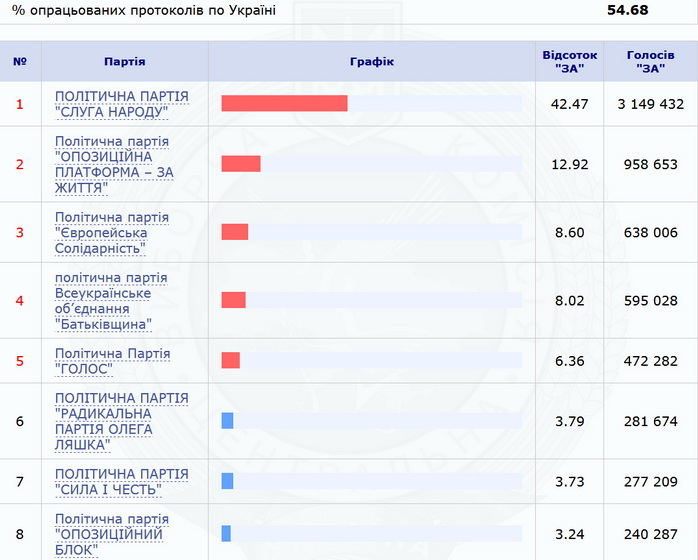This screenshot has height=560, width=698.
Task: Open "РАДИКАЛЬНА ПАРТІЯ ОЛЕГА ЛЯШКА" link
Action: pyautogui.click(x=121, y=421)
